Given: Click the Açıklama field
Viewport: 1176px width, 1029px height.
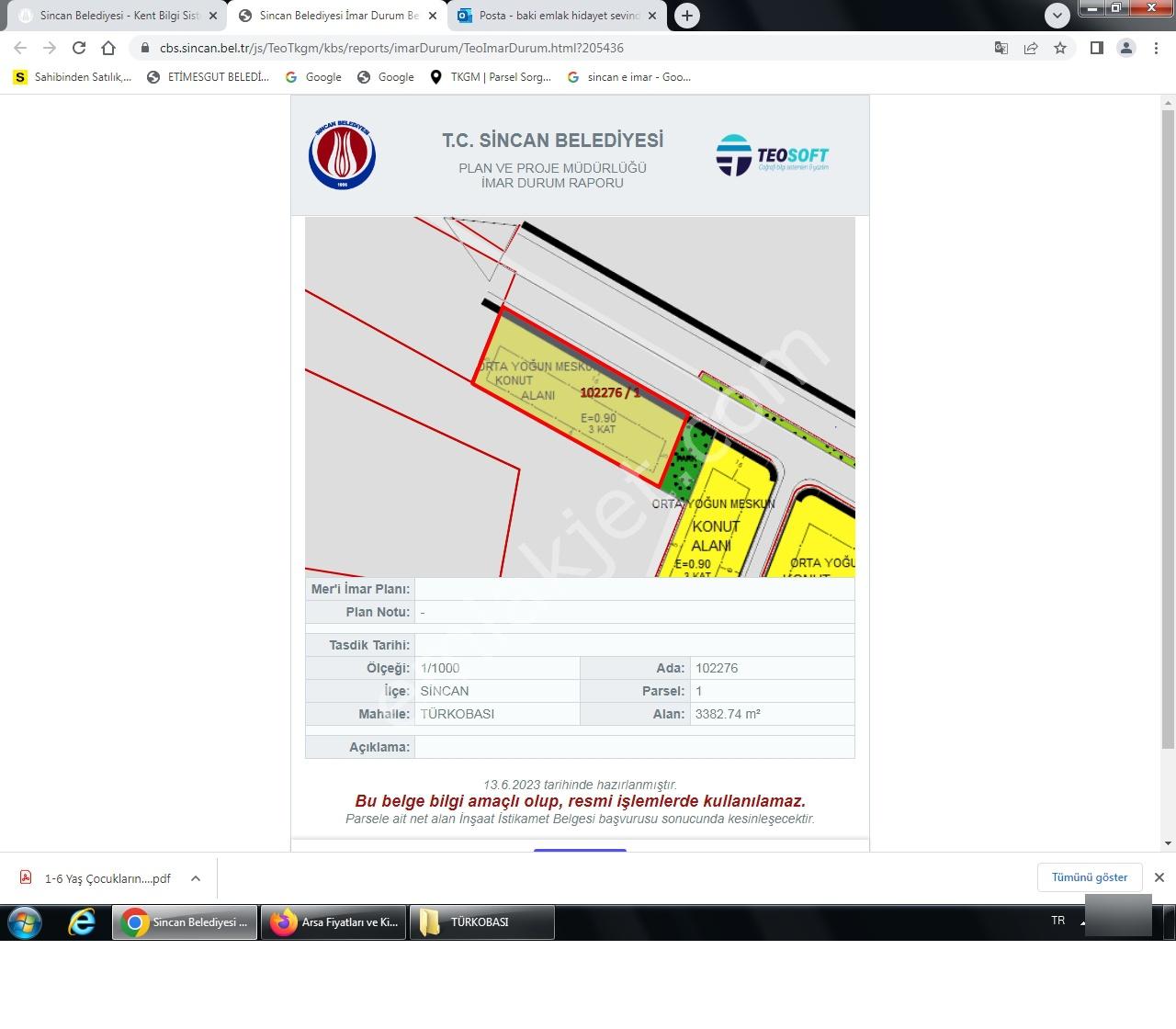Looking at the screenshot, I should click(x=634, y=747).
